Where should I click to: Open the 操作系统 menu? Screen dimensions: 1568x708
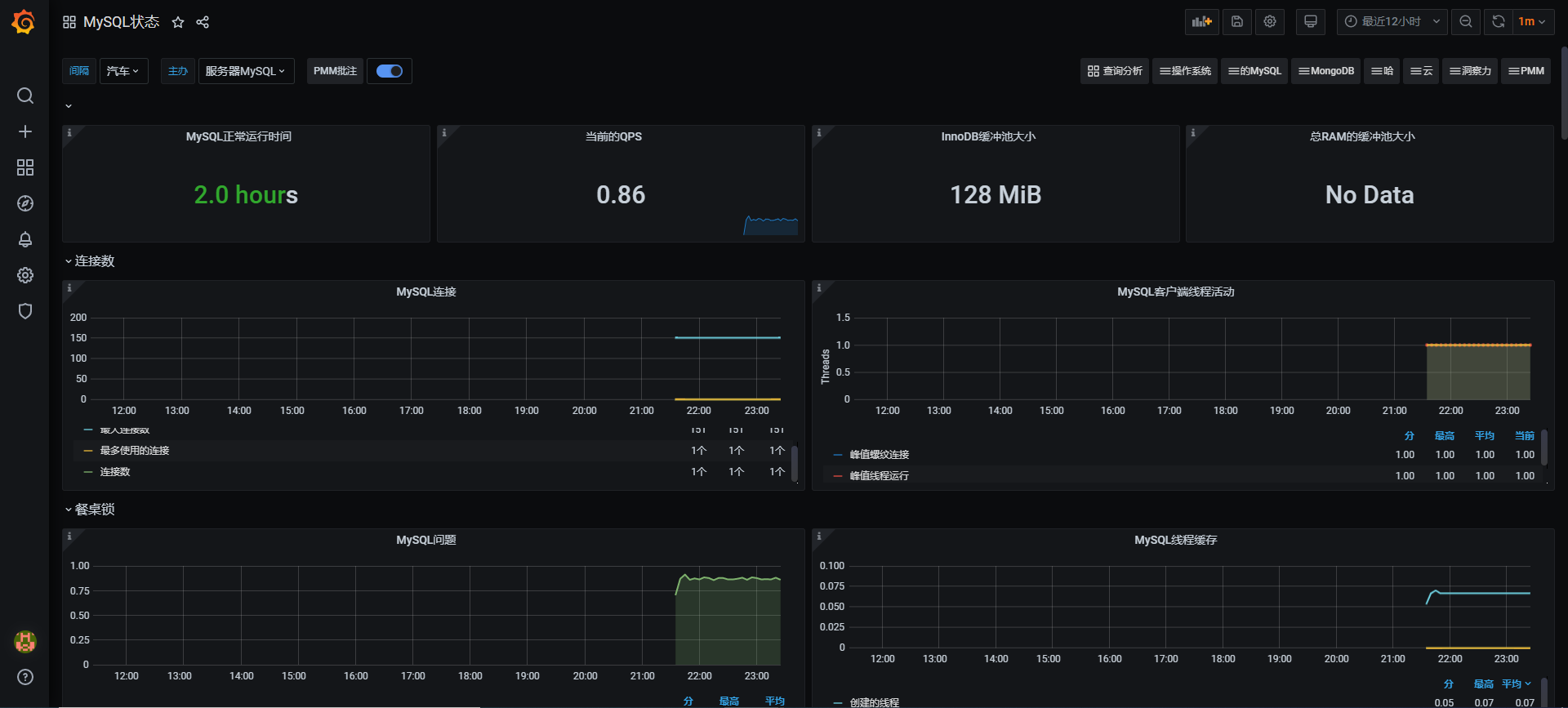click(x=1185, y=71)
